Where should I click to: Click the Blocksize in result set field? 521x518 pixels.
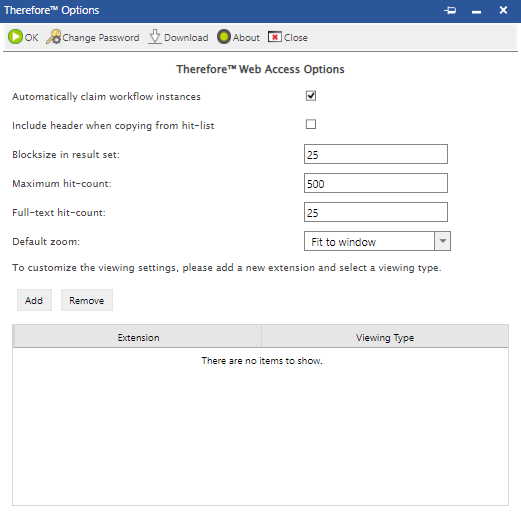tap(376, 154)
